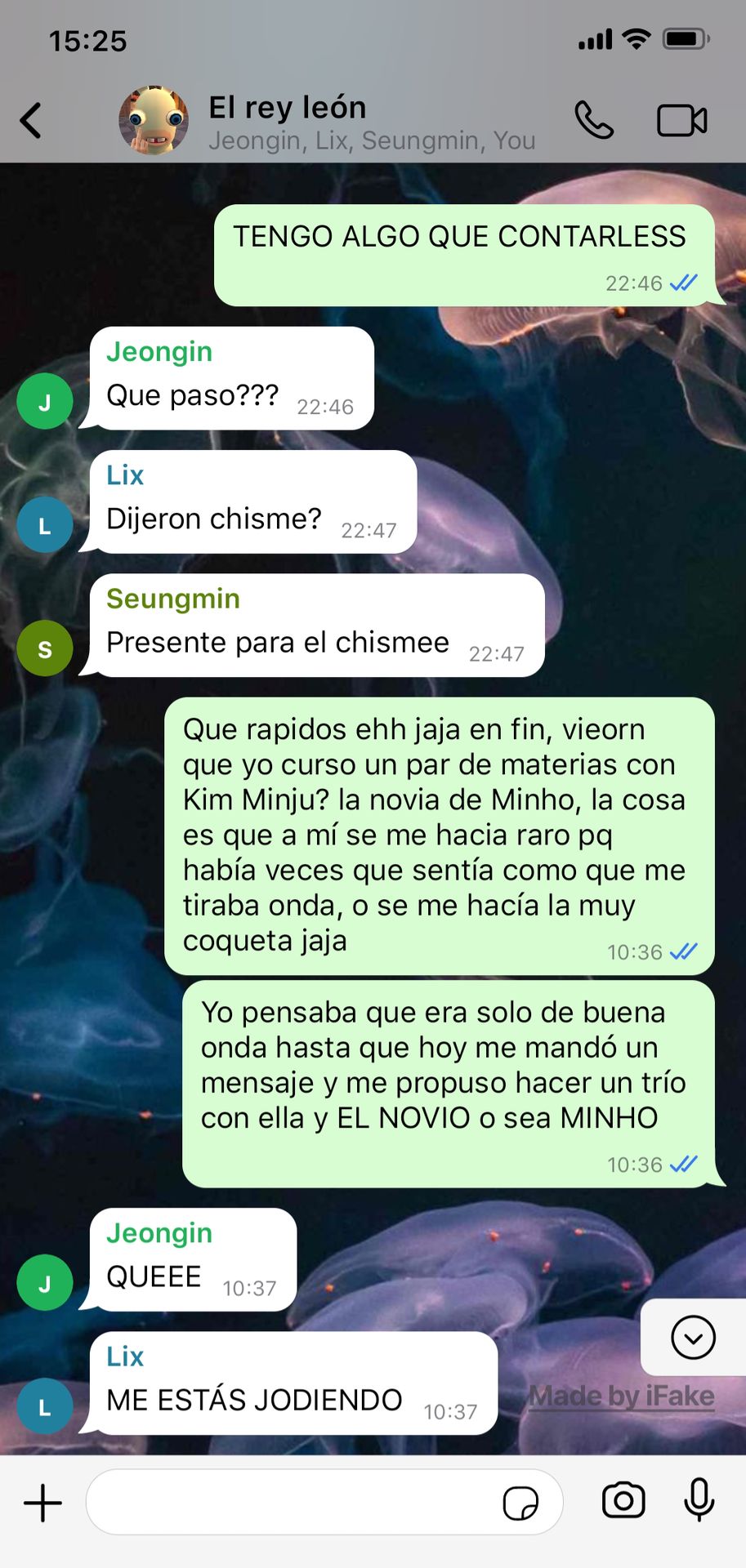Open the group avatar picture

click(154, 120)
